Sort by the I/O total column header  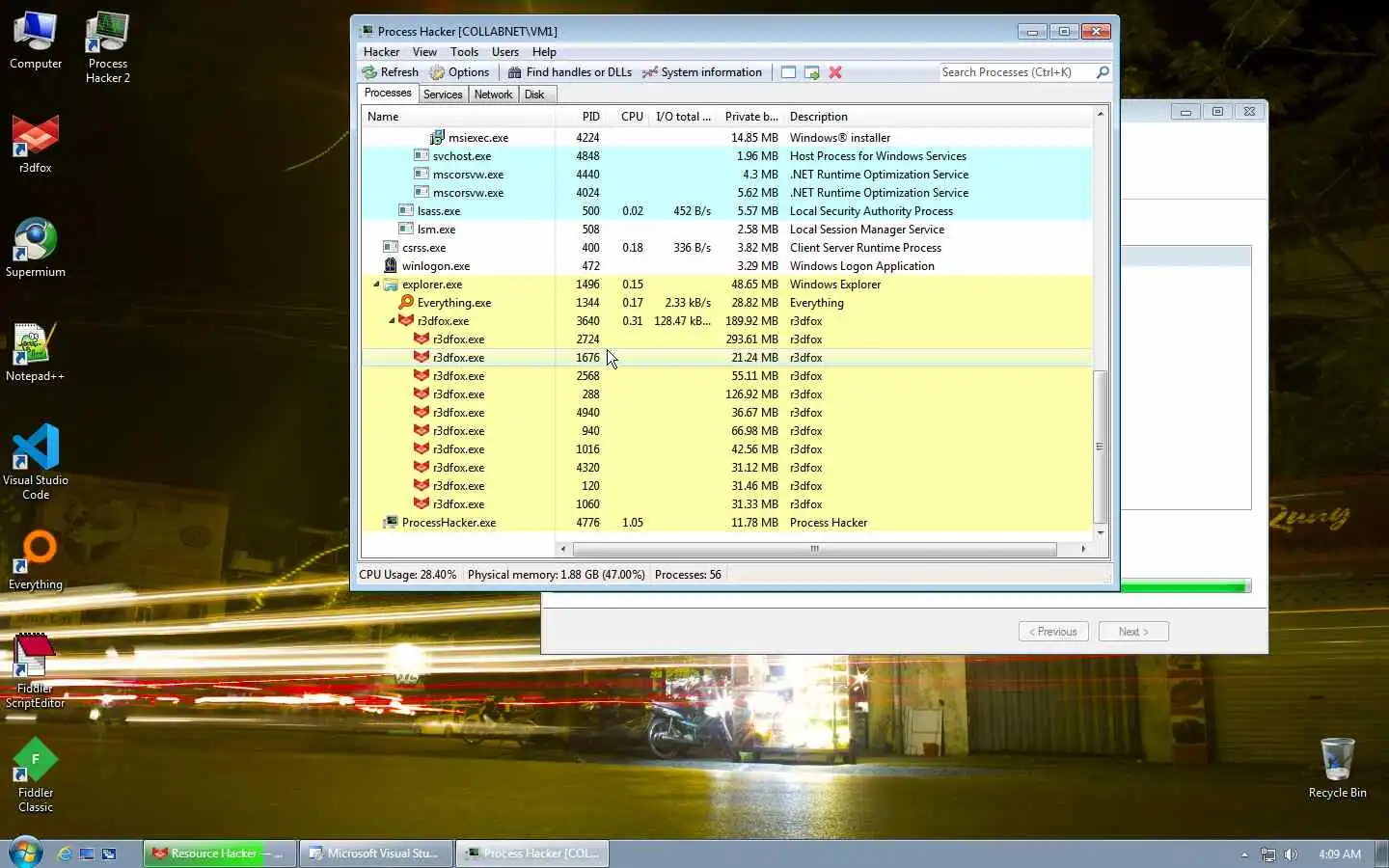683,117
